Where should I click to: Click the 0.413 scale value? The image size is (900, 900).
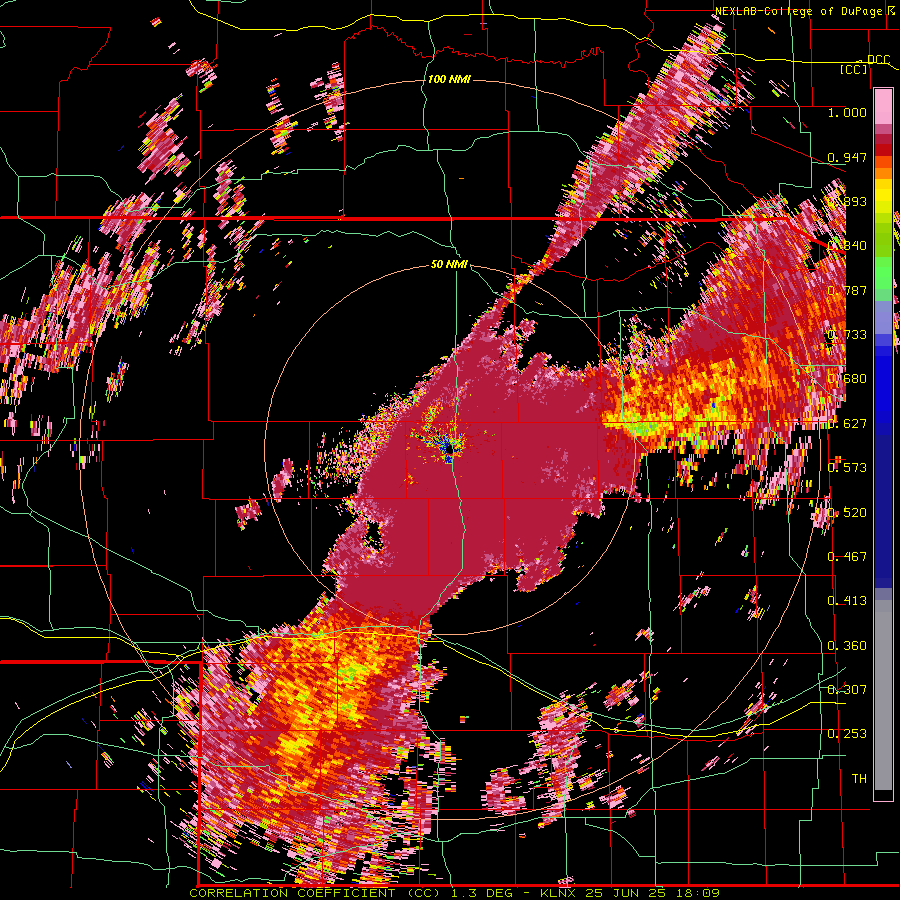(847, 600)
